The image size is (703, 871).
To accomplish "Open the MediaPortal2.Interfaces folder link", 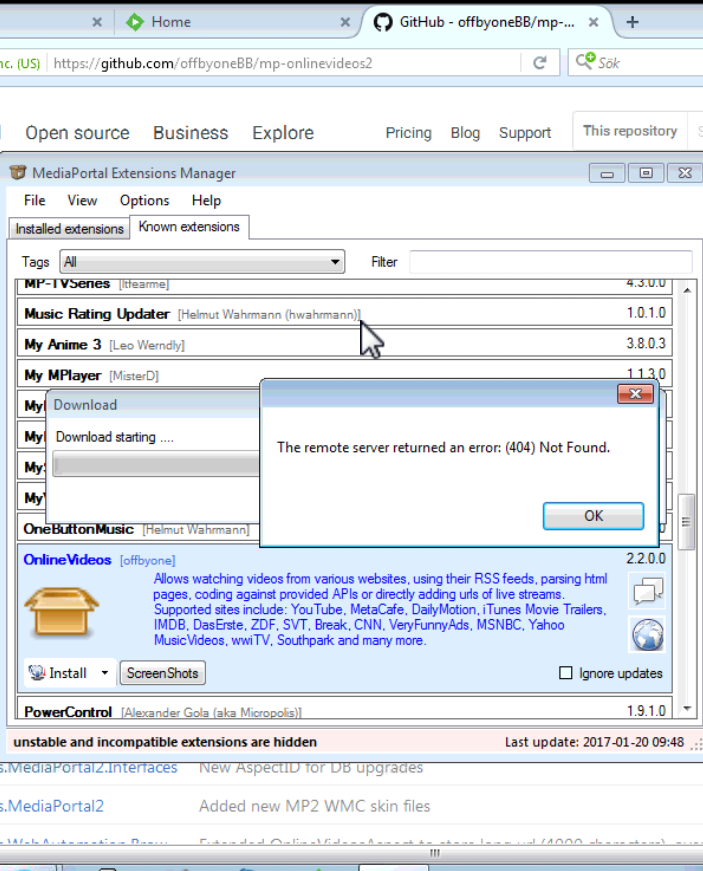I will click(89, 768).
